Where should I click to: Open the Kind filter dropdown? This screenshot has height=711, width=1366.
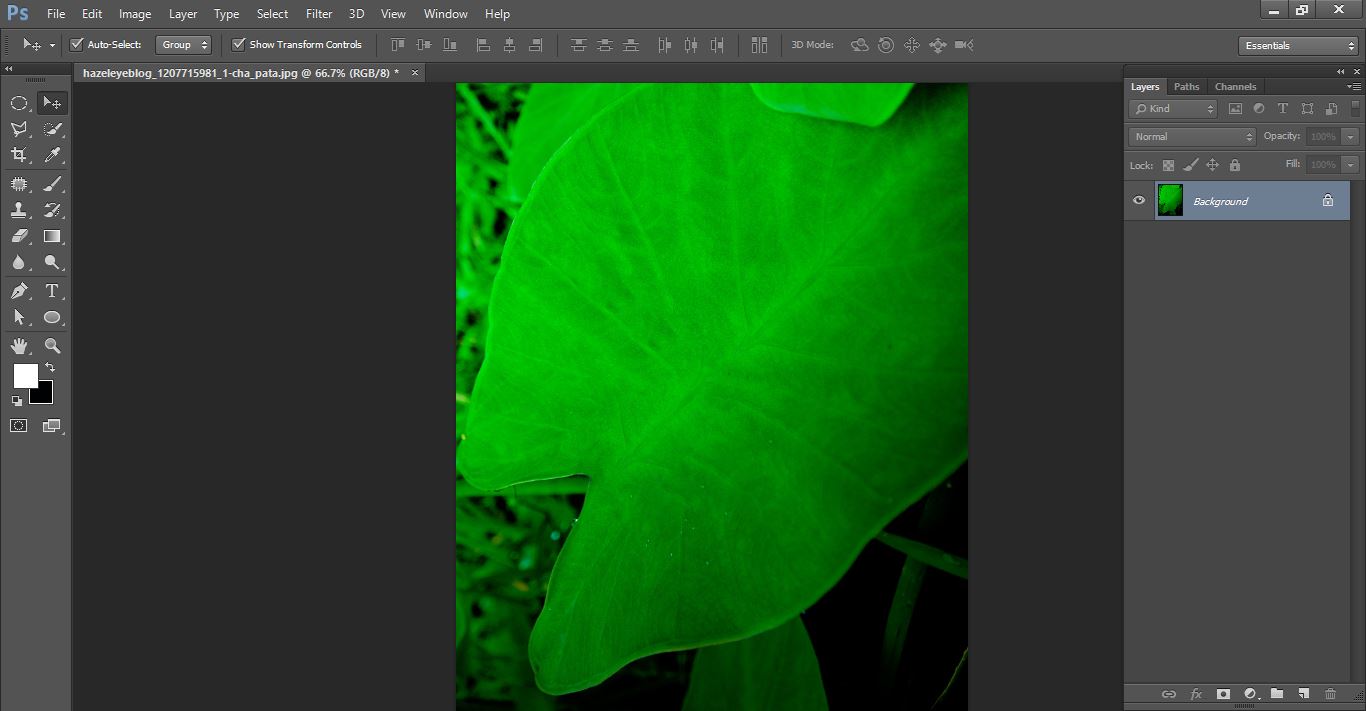point(1172,108)
